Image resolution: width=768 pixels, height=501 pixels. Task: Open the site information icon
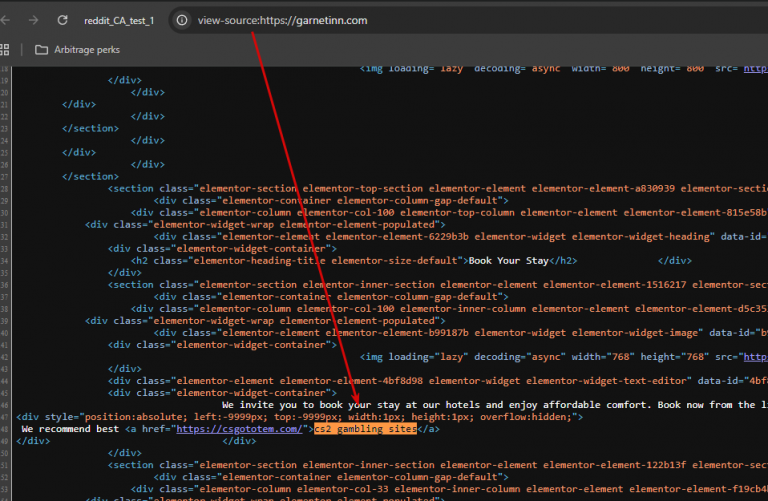point(182,20)
